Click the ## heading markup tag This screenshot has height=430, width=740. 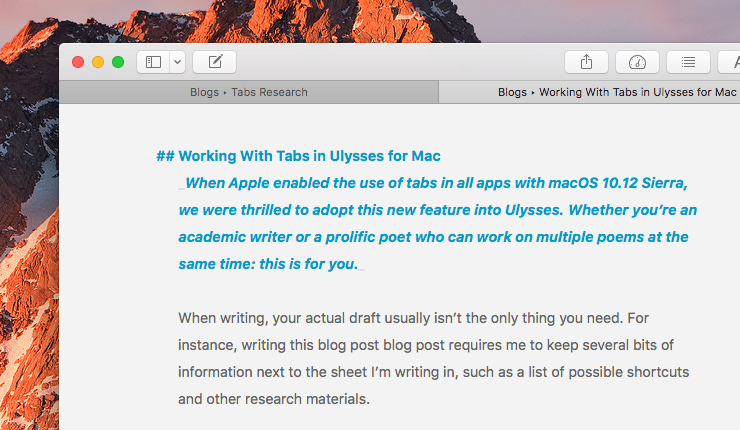pyautogui.click(x=166, y=156)
